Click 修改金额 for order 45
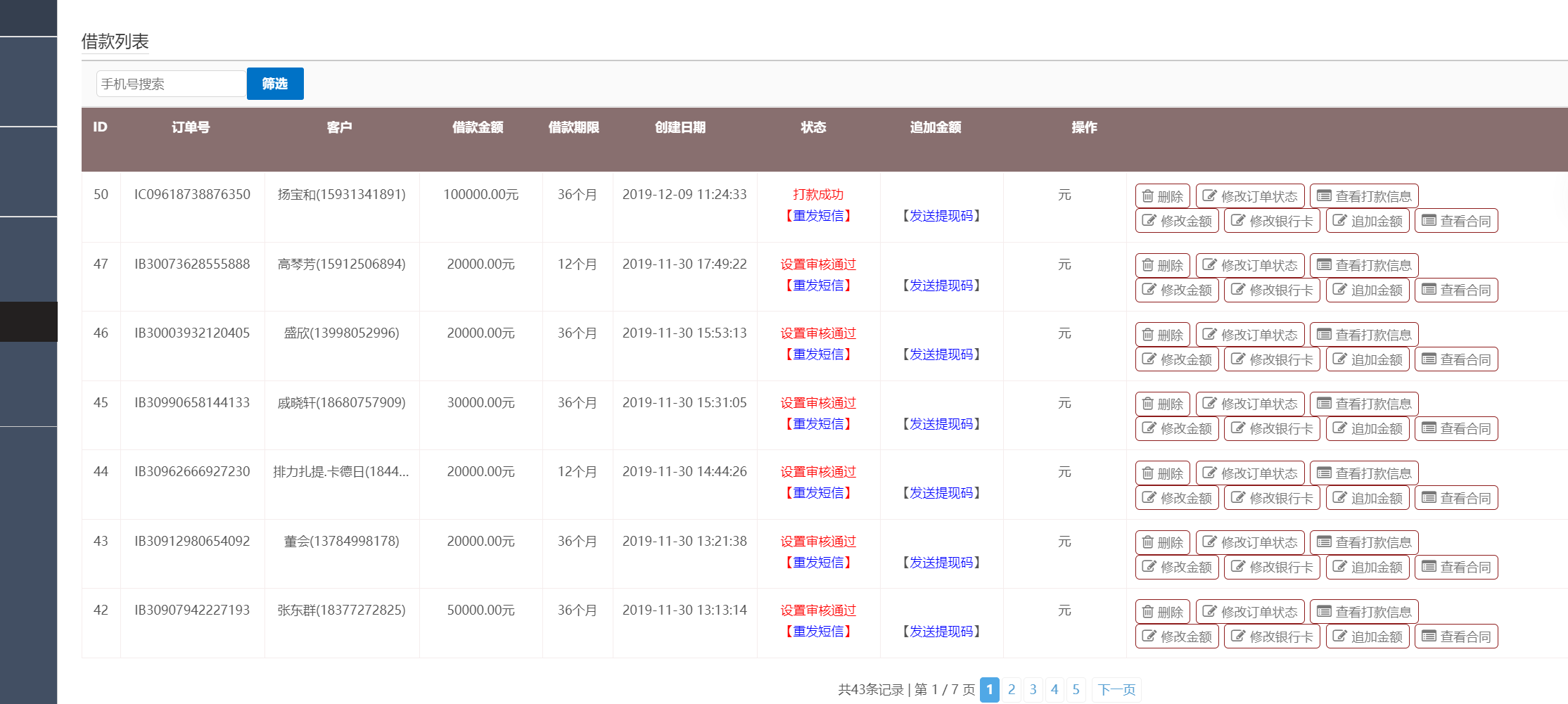The width and height of the screenshot is (1568, 704). point(1176,428)
